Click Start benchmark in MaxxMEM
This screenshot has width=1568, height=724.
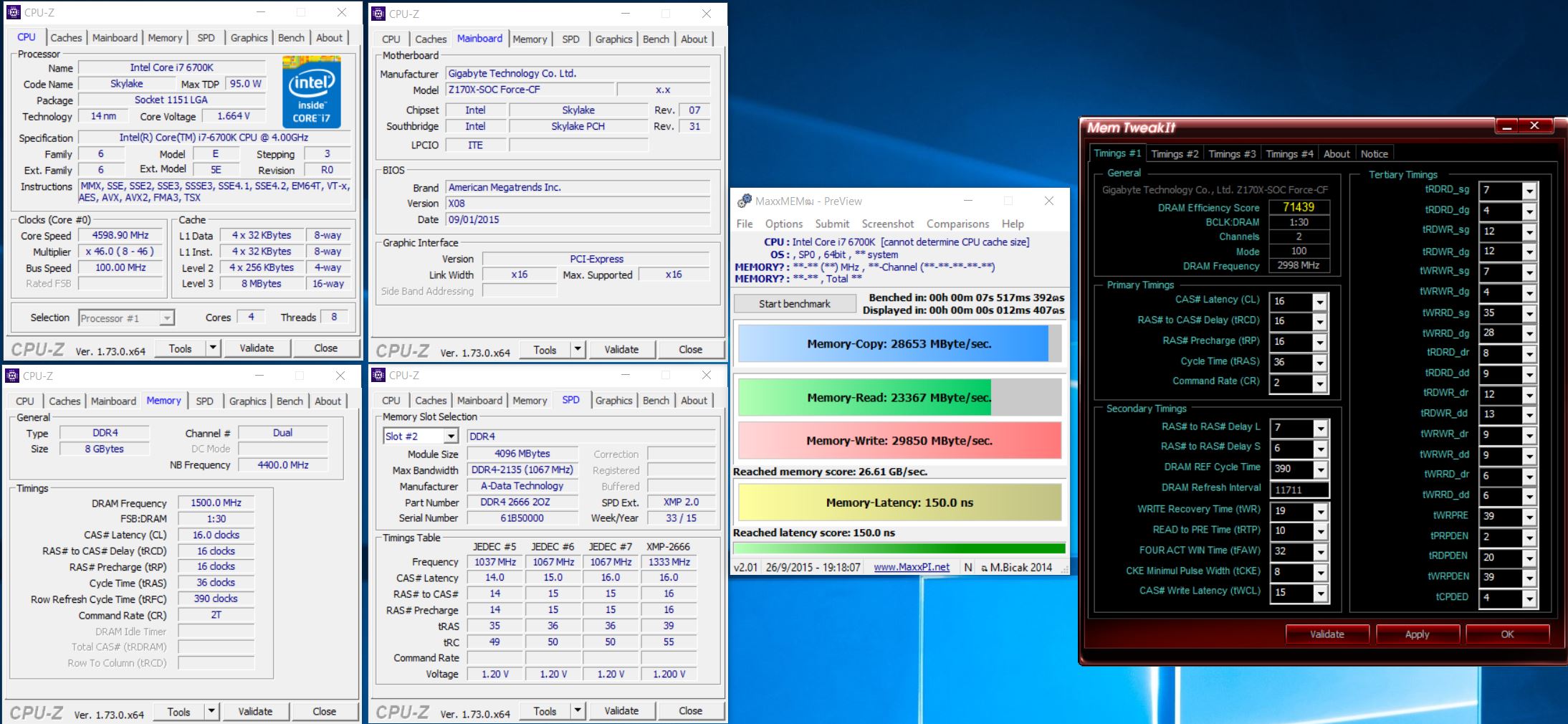coord(795,304)
